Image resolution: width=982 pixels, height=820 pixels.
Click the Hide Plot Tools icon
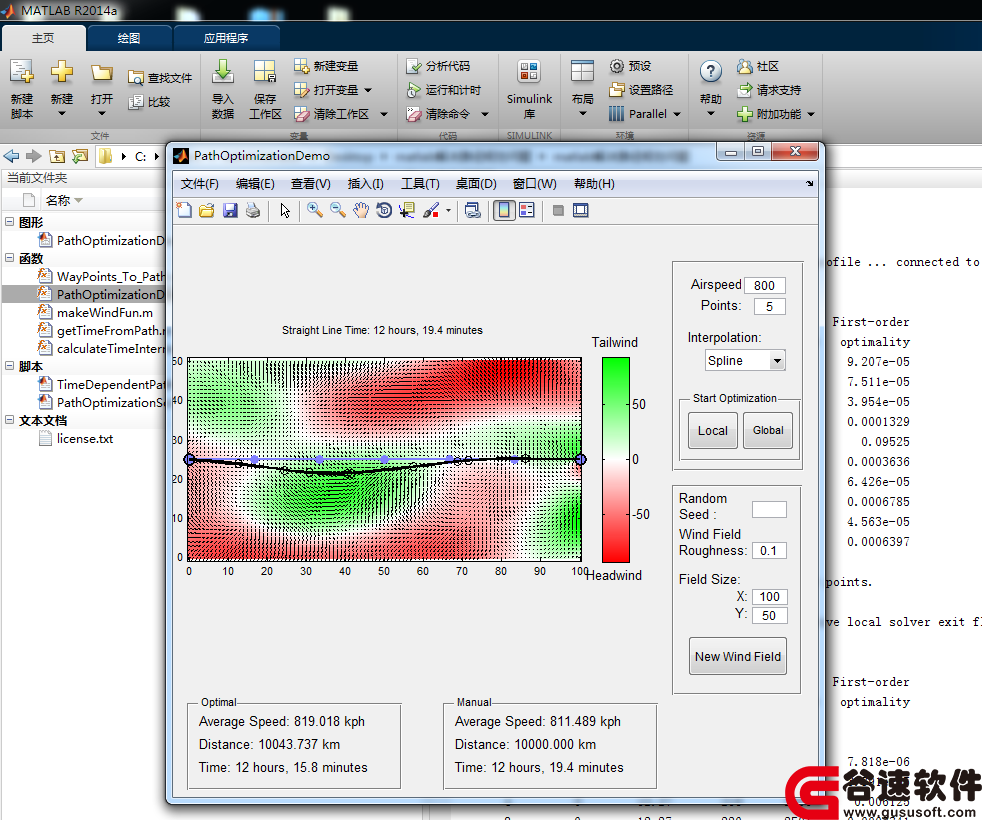tap(558, 210)
